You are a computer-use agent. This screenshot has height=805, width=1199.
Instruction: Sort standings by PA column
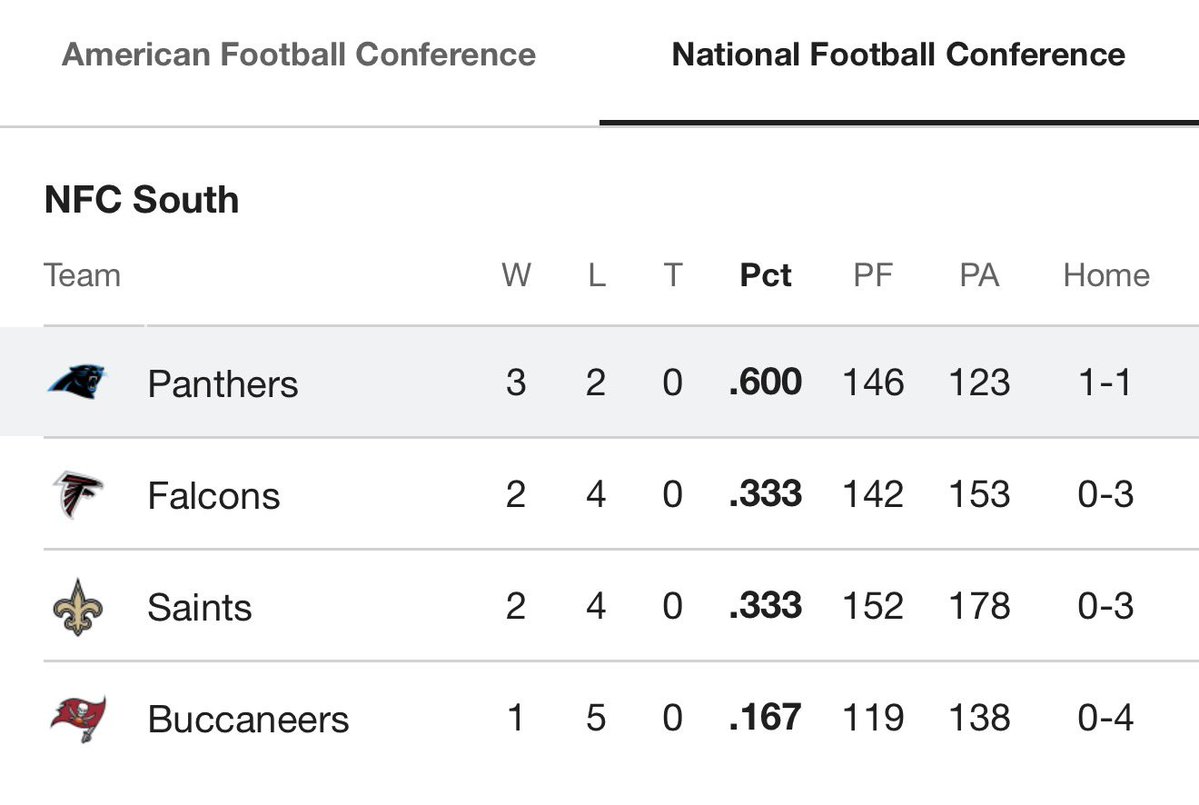(980, 275)
